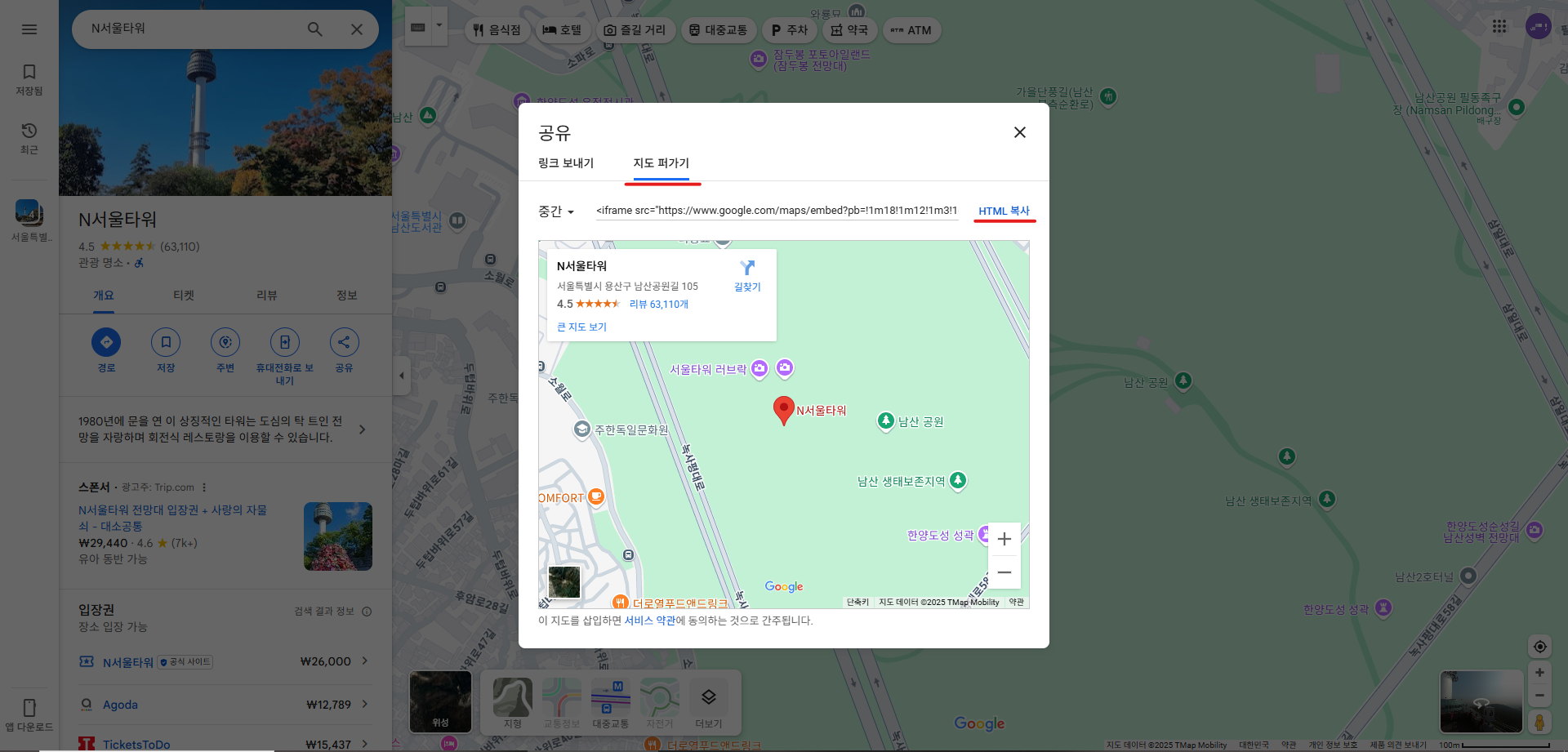Click the HTML 복사 button
Image resolution: width=1568 pixels, height=752 pixels.
[x=1004, y=211]
